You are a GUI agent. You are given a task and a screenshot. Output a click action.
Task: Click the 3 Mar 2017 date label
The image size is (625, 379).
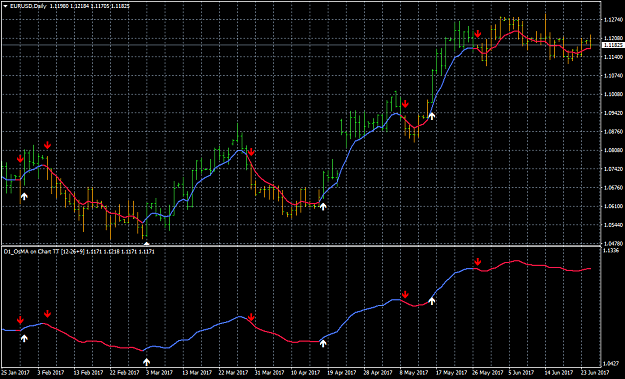(x=159, y=373)
